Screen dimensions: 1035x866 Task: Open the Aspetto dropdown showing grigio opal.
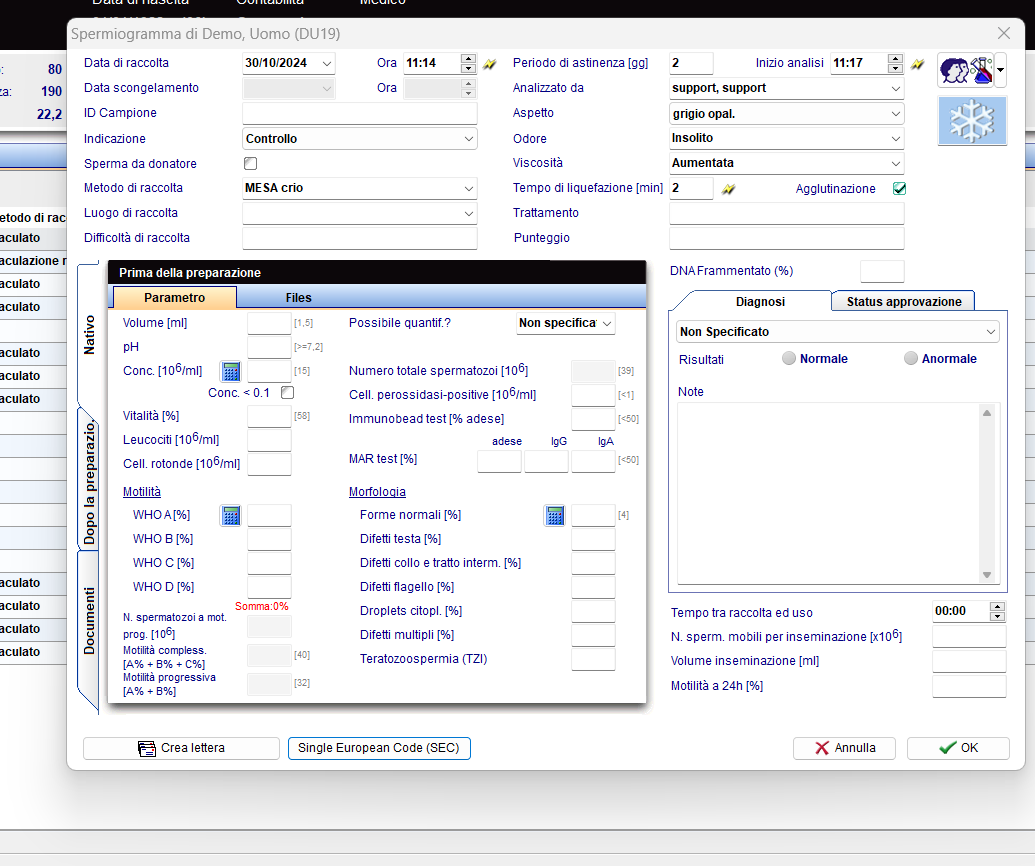(896, 114)
